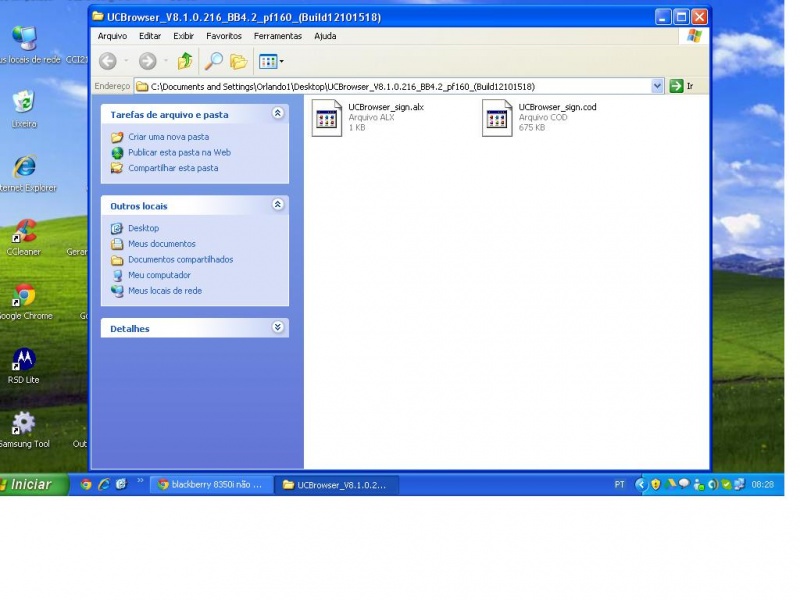Launch Internet Explorer from quick launch
800x600 pixels.
tap(104, 484)
